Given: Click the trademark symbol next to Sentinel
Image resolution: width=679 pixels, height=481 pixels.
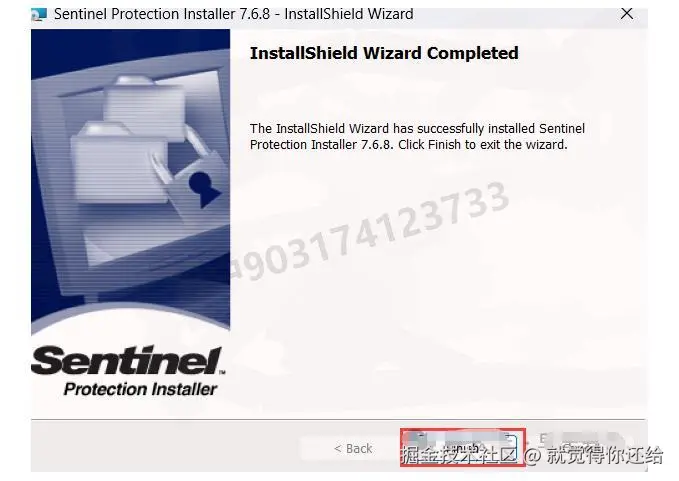Looking at the screenshot, I should click(222, 372).
